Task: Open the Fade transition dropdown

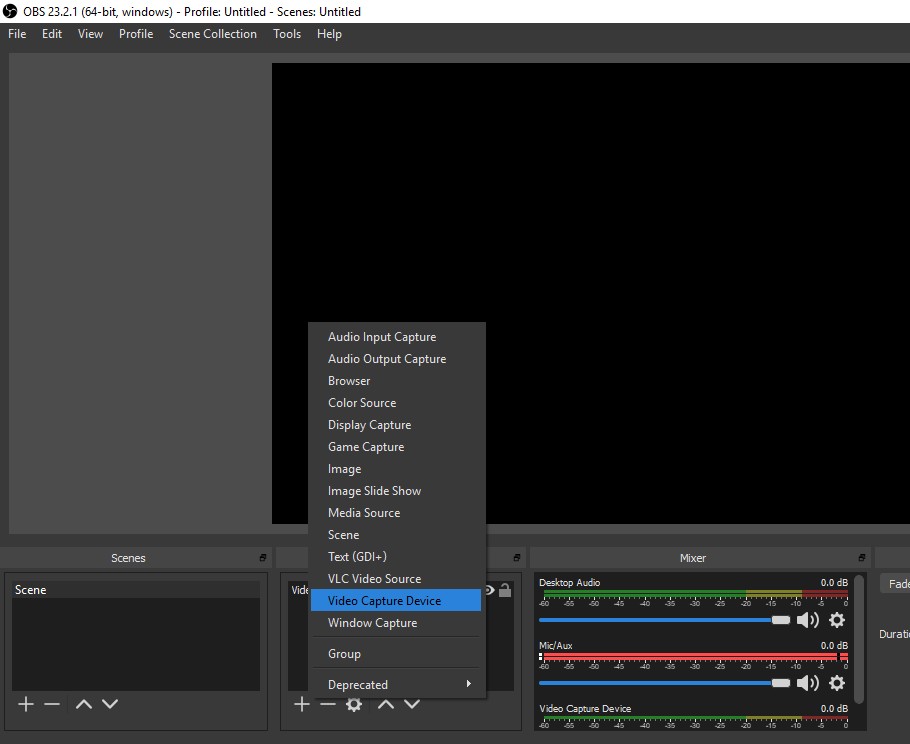Action: click(895, 584)
